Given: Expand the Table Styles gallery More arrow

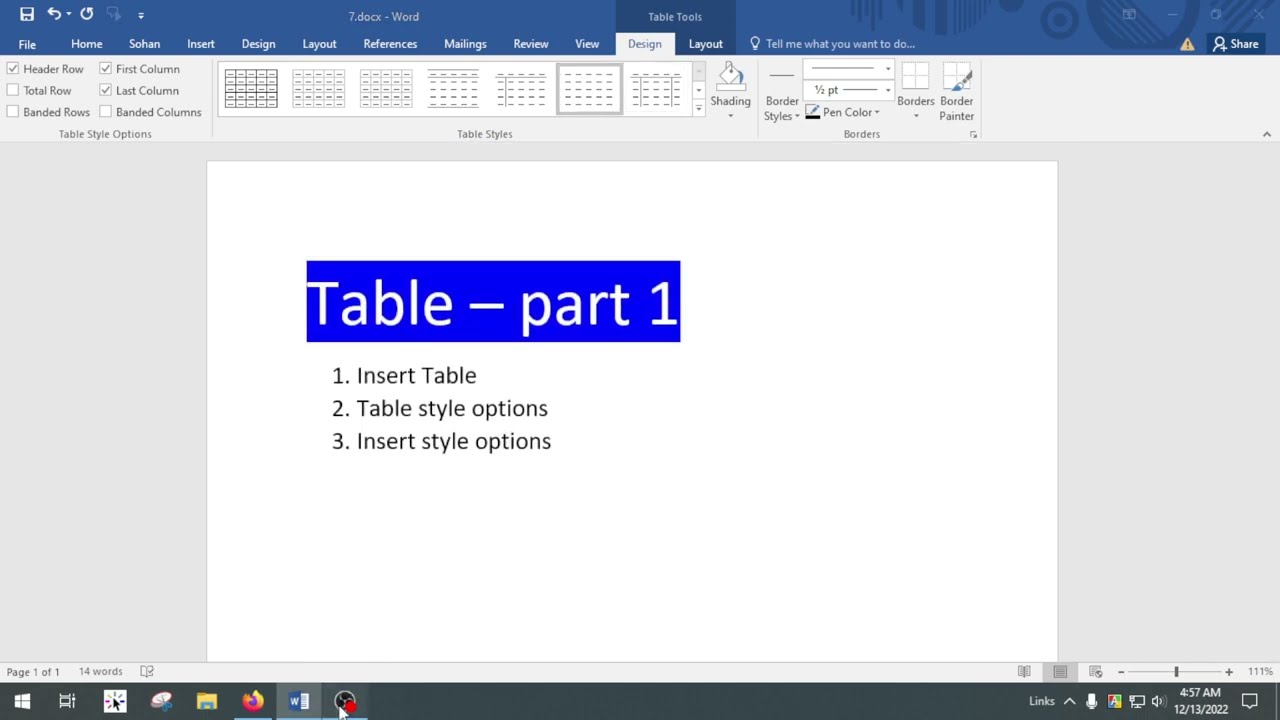Looking at the screenshot, I should pos(698,107).
